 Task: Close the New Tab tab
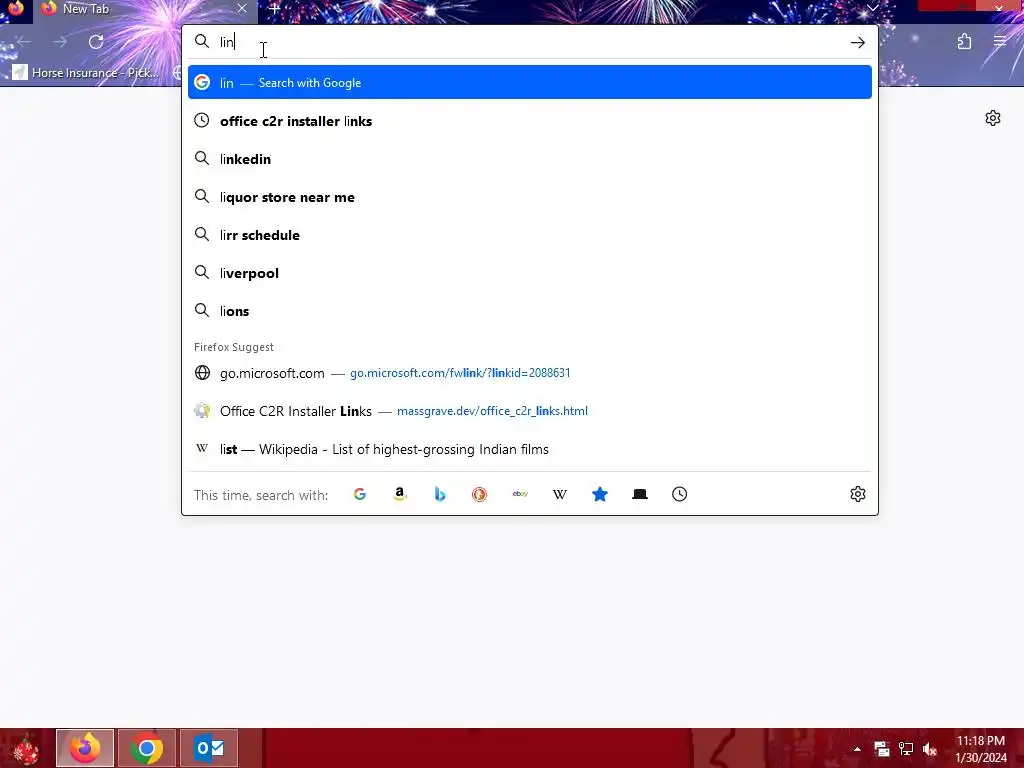tap(242, 8)
